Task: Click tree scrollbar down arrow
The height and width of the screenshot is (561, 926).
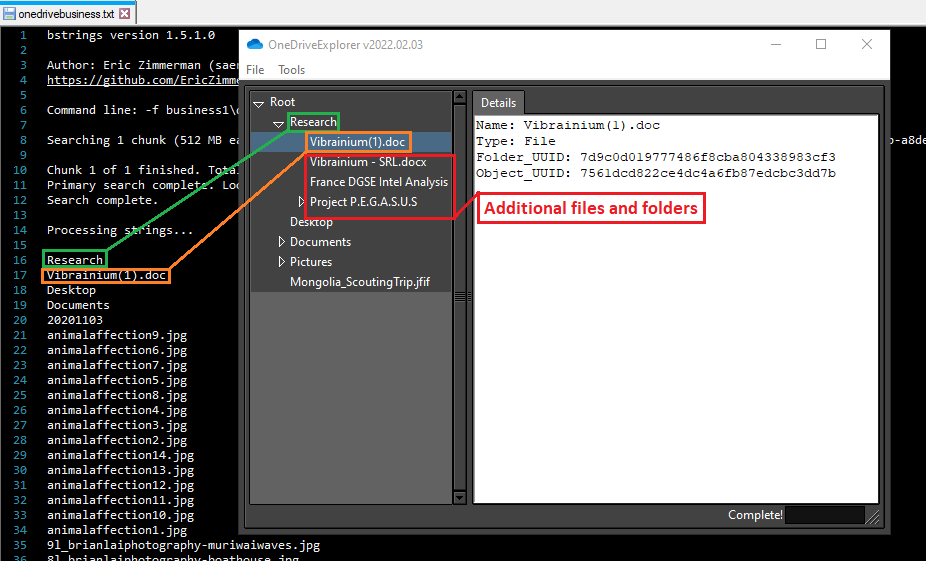Action: coord(459,498)
